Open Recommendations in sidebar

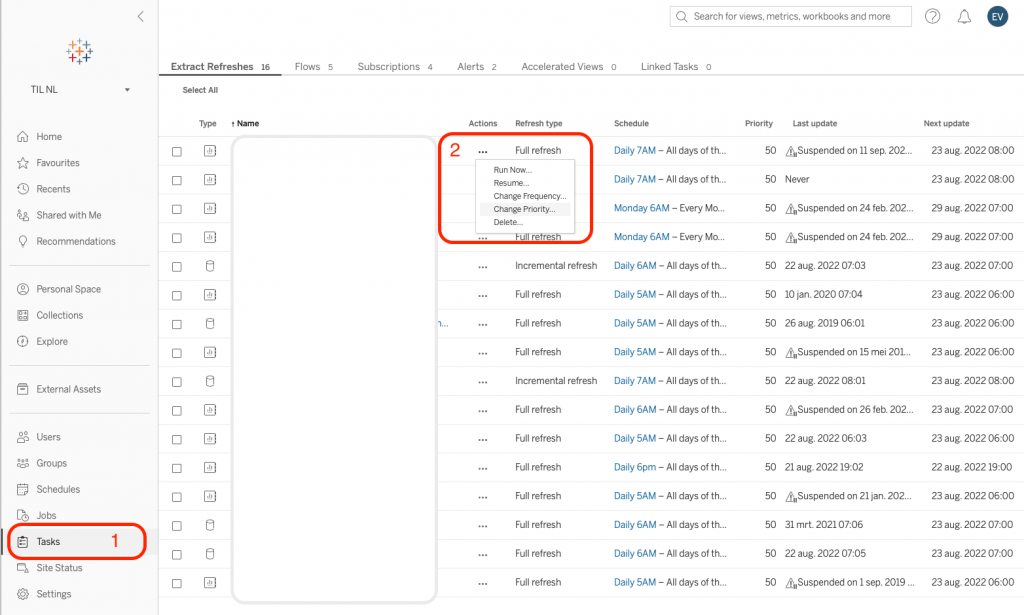75,241
